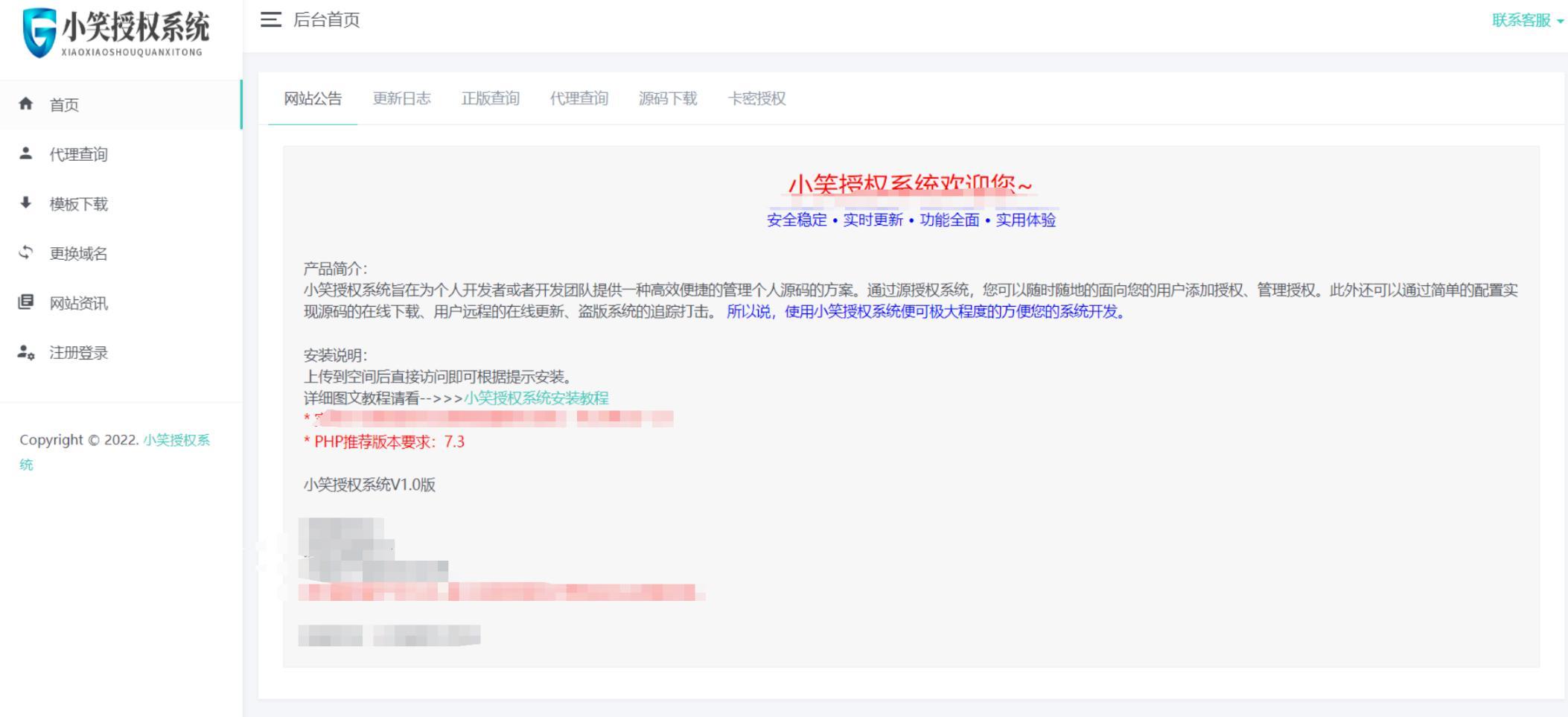The width and height of the screenshot is (1568, 717).
Task: Switch to the 更新日志 tab
Action: click(401, 98)
